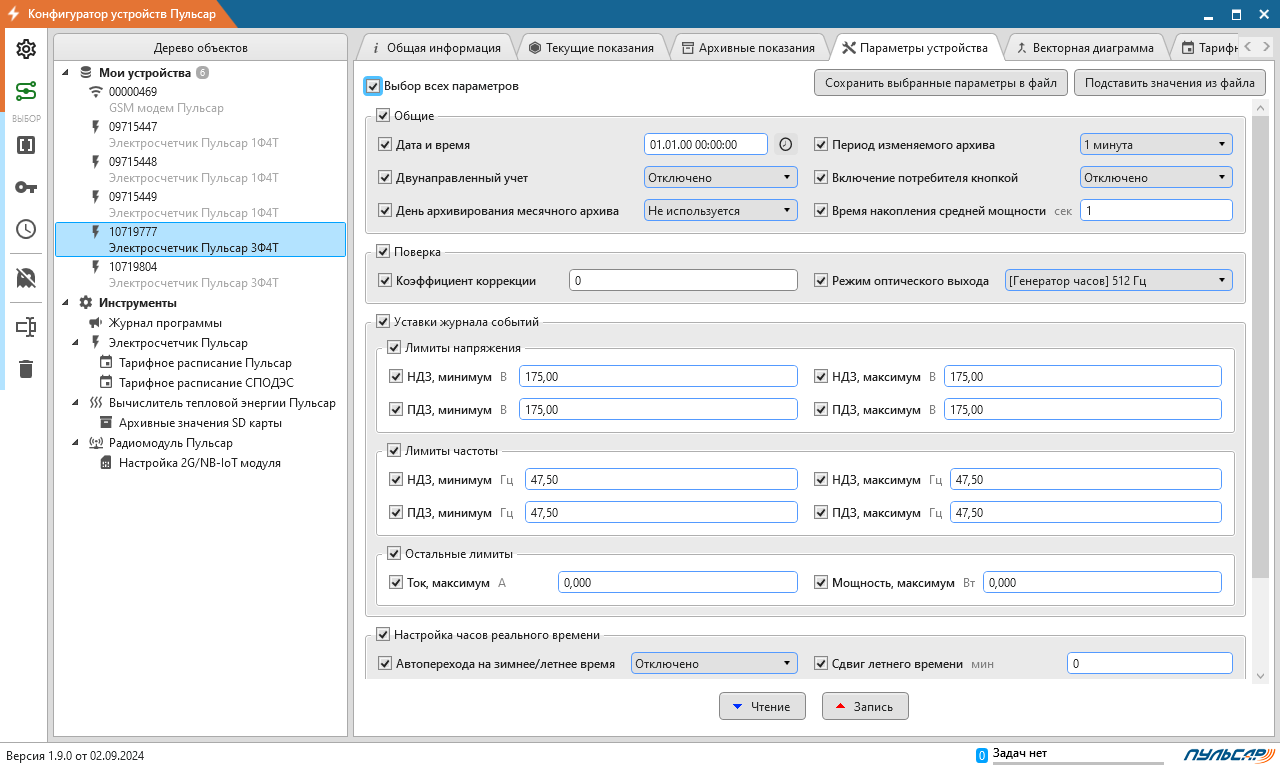Select device 09715448 in the tree
1280x768 pixels.
click(x=200, y=170)
